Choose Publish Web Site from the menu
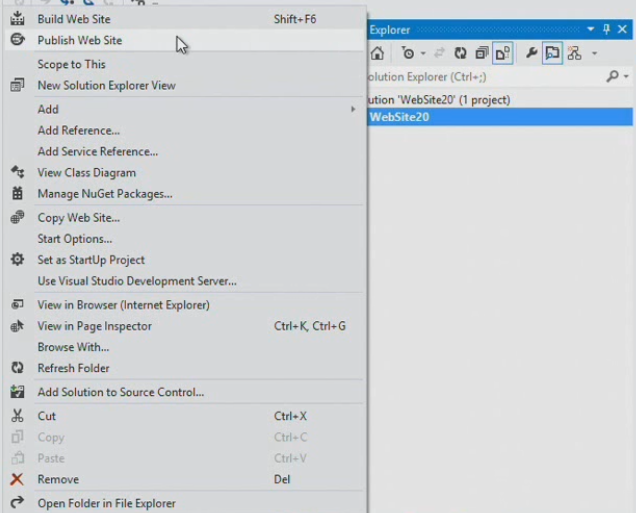This screenshot has width=636, height=513. (184, 40)
